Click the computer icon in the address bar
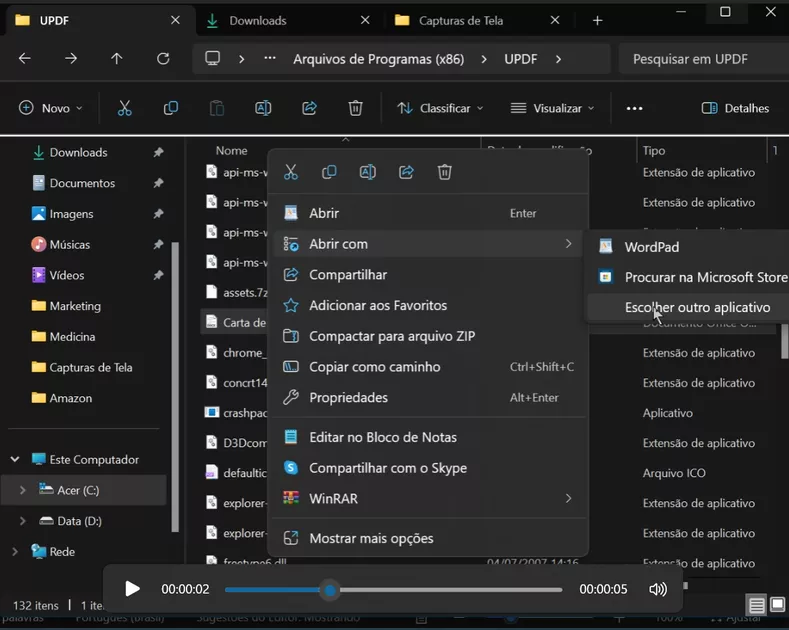Image resolution: width=789 pixels, height=630 pixels. pos(212,58)
